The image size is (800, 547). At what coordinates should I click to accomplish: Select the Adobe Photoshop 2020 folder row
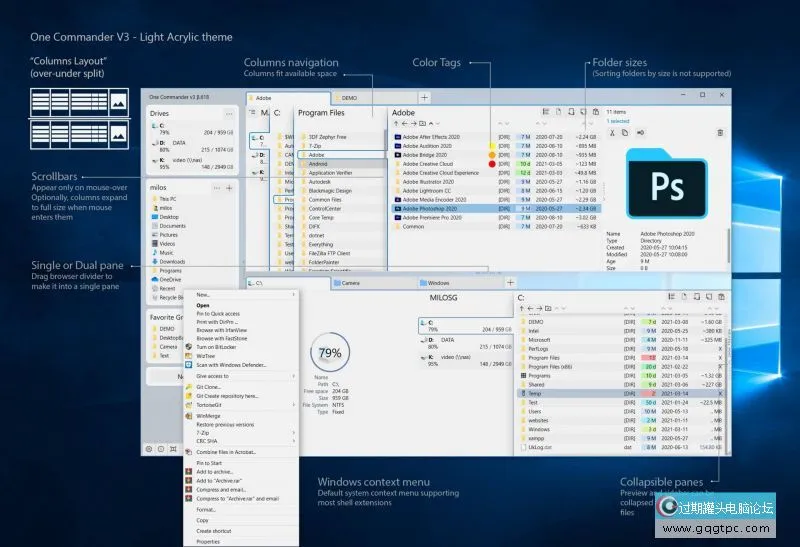[x=440, y=208]
